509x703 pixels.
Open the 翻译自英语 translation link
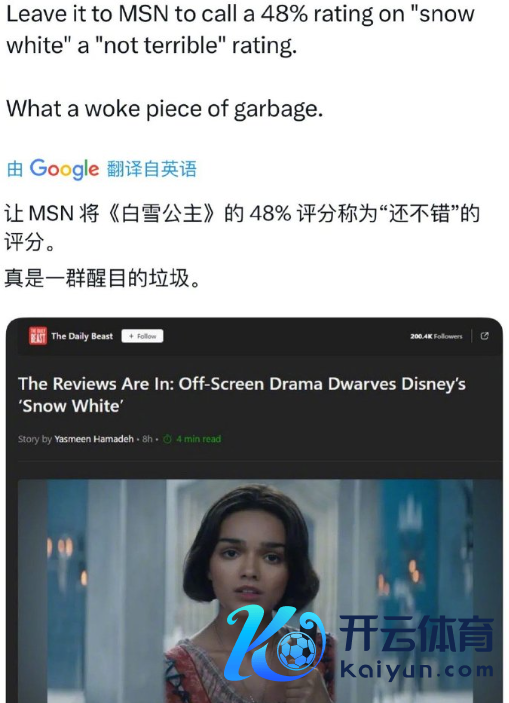[152, 169]
